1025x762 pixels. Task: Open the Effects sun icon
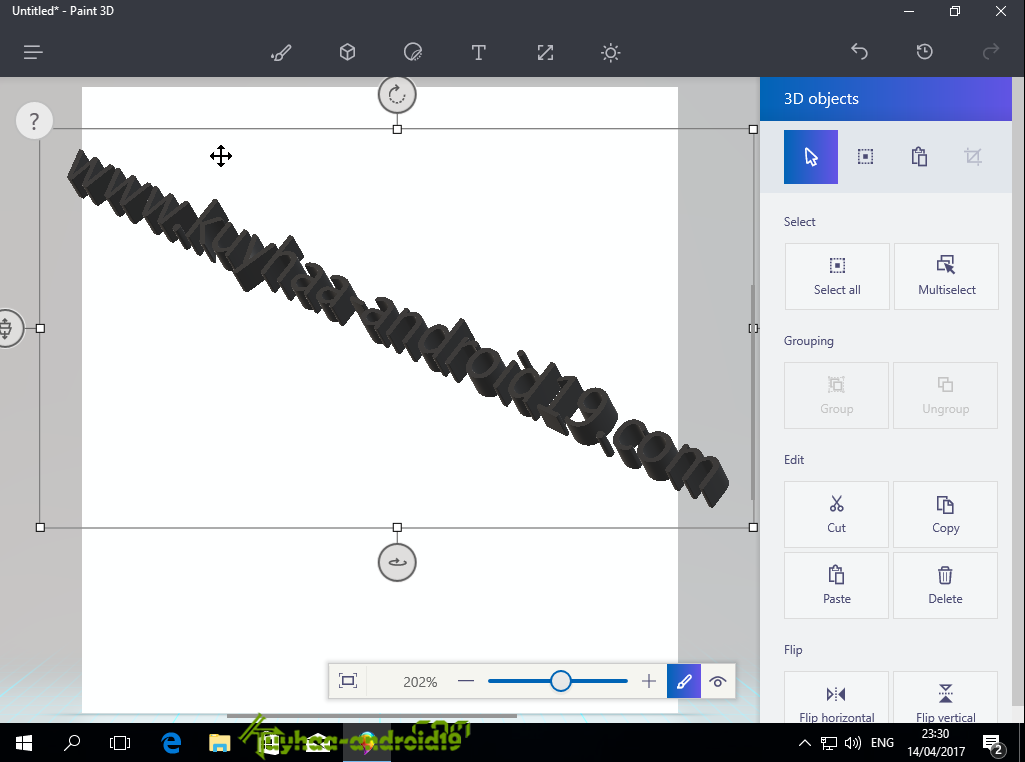(611, 52)
